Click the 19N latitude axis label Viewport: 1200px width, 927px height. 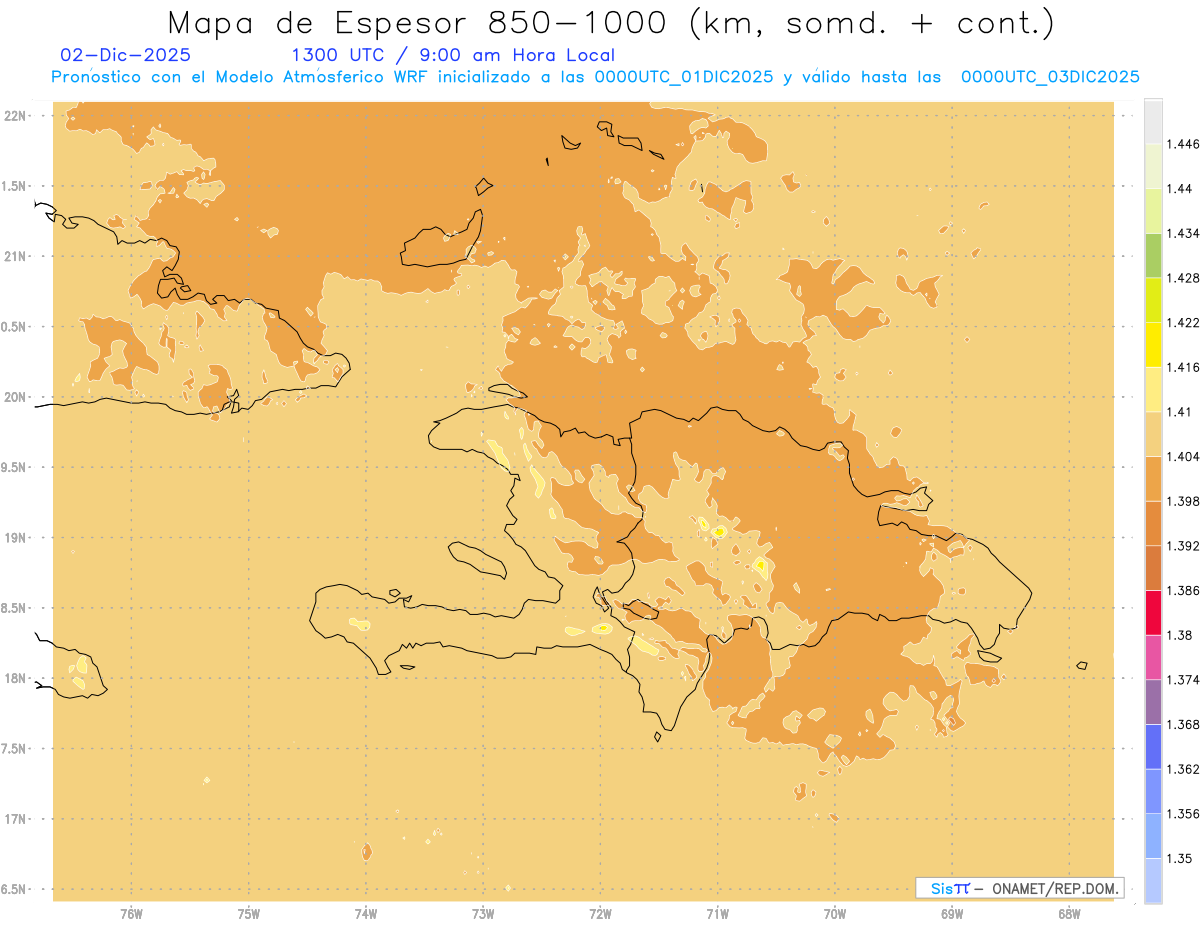(x=17, y=537)
